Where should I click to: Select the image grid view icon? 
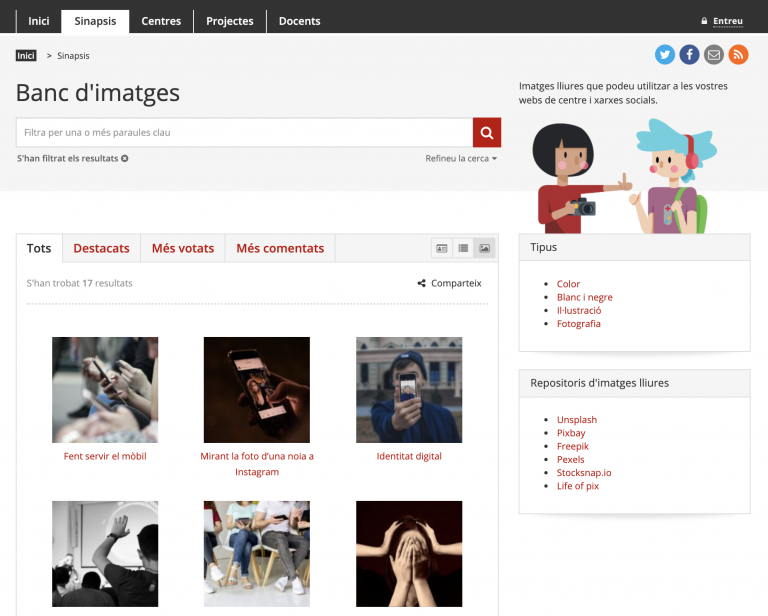[x=484, y=248]
